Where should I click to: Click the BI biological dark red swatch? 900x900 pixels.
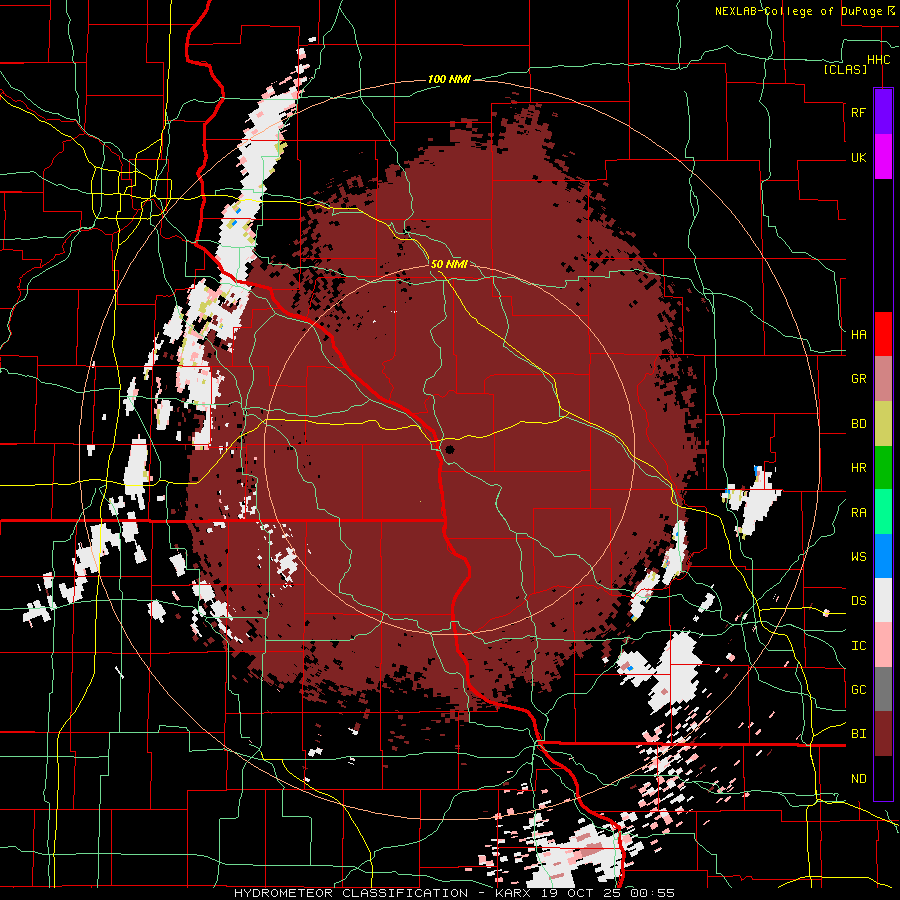pos(883,734)
